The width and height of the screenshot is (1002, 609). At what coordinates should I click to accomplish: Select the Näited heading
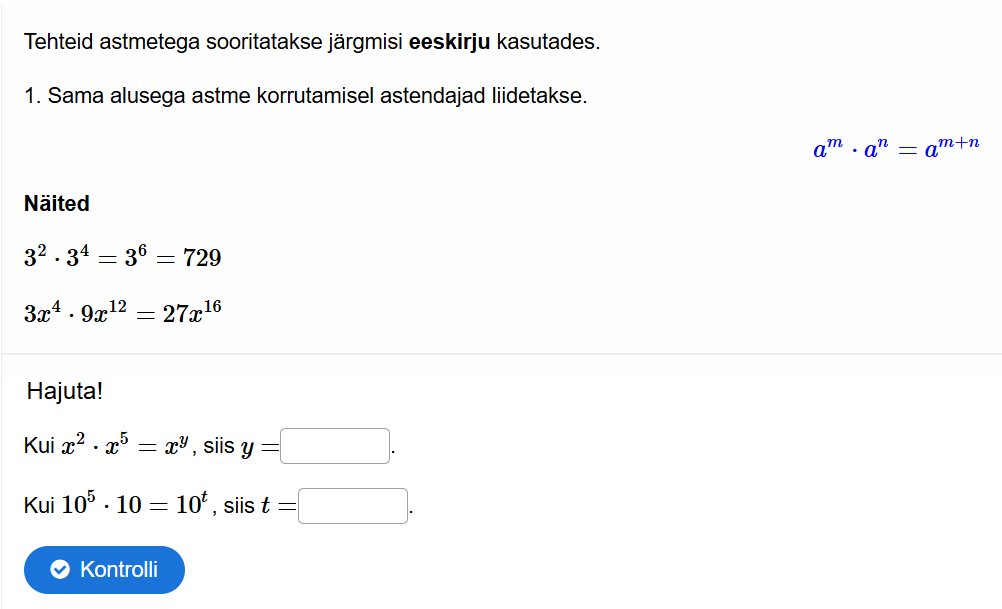pos(57,204)
